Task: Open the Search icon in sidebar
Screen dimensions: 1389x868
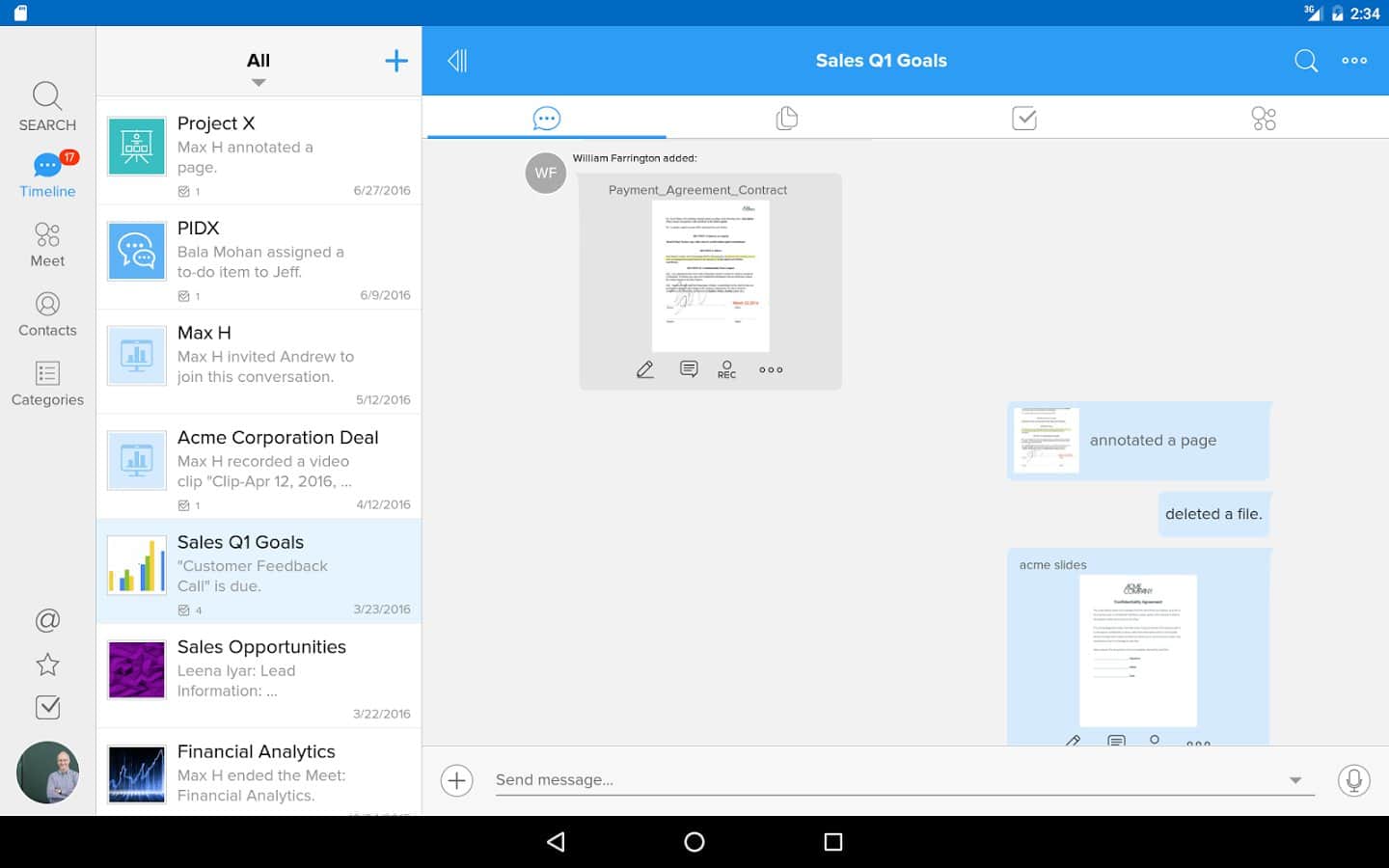Action: coord(47,106)
